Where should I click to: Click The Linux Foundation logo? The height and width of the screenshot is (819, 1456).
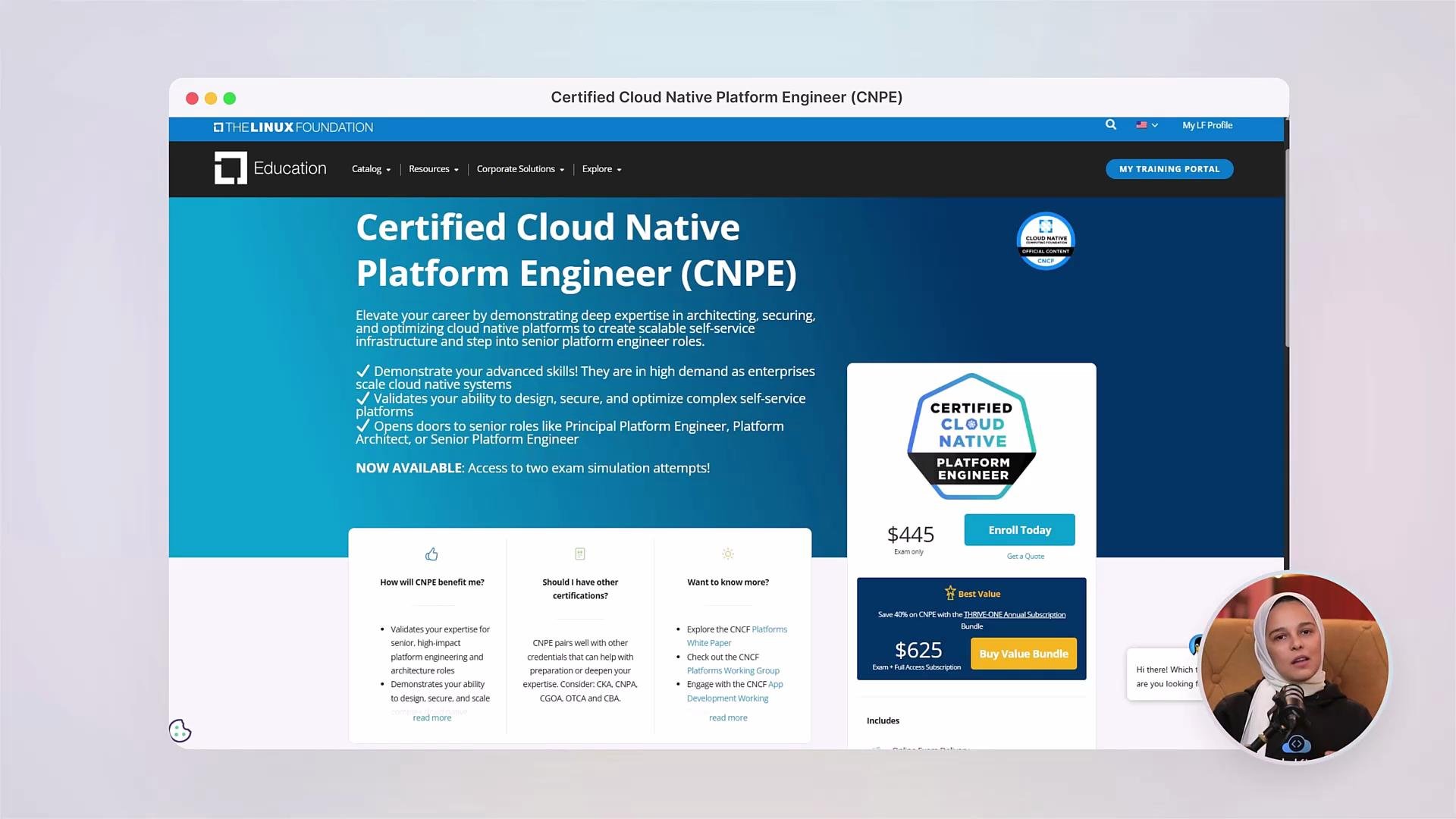coord(293,127)
